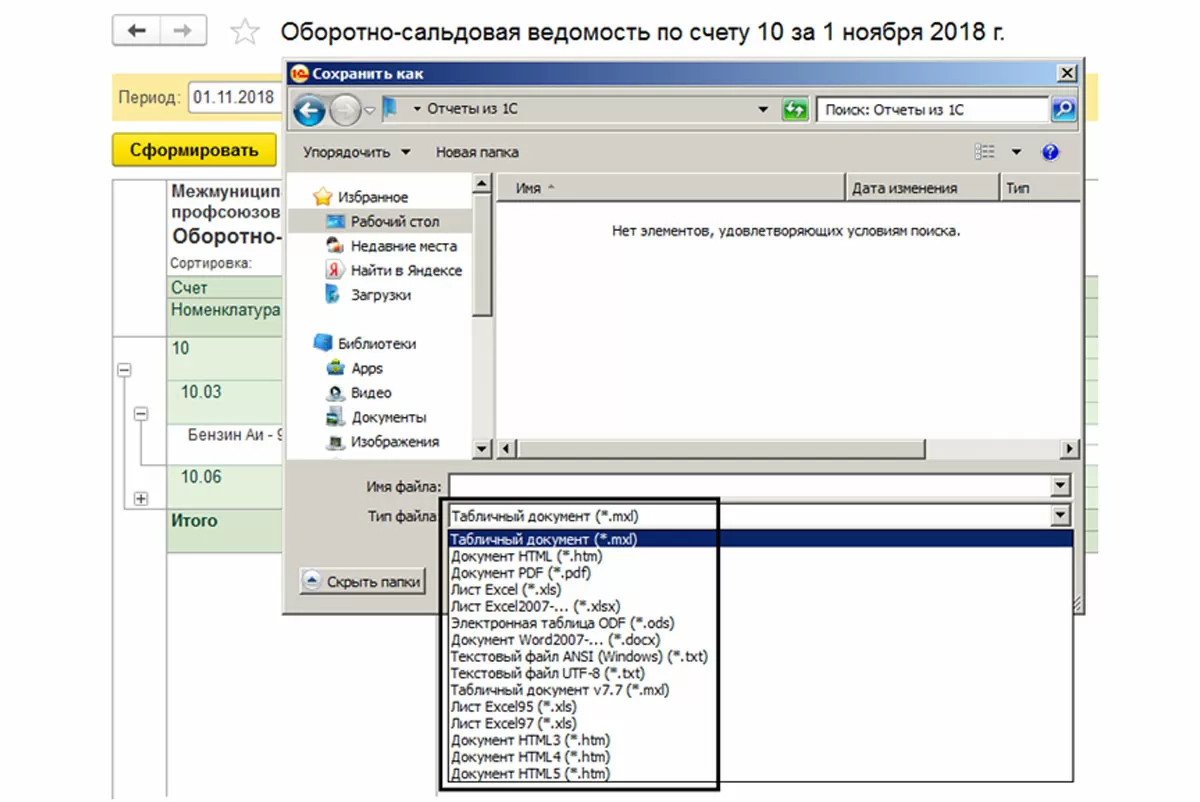Screen dimensions: 1200x802
Task: Click the Период date field 01.11.2018
Action: [x=234, y=98]
